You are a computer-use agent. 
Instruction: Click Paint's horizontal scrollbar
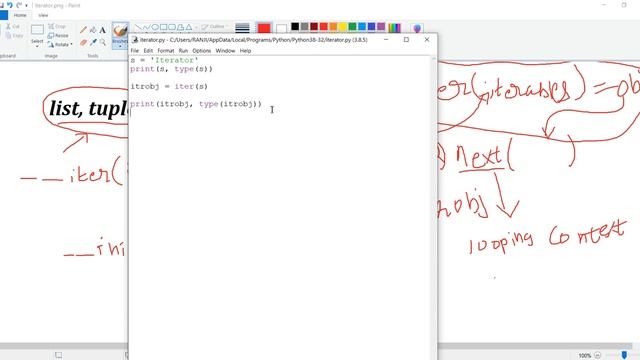[535, 346]
